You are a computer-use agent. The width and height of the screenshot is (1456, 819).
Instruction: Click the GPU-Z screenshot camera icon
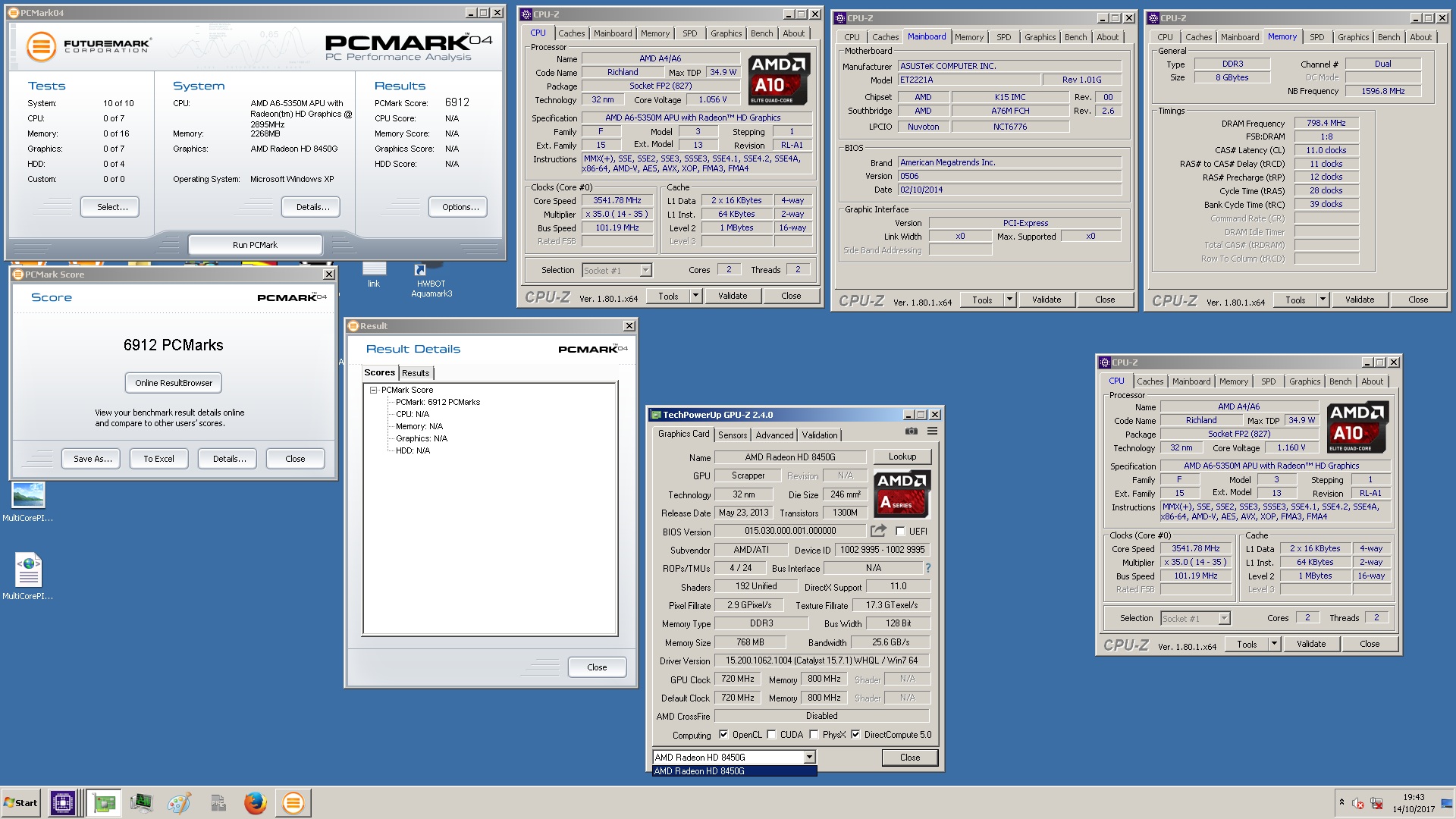912,431
